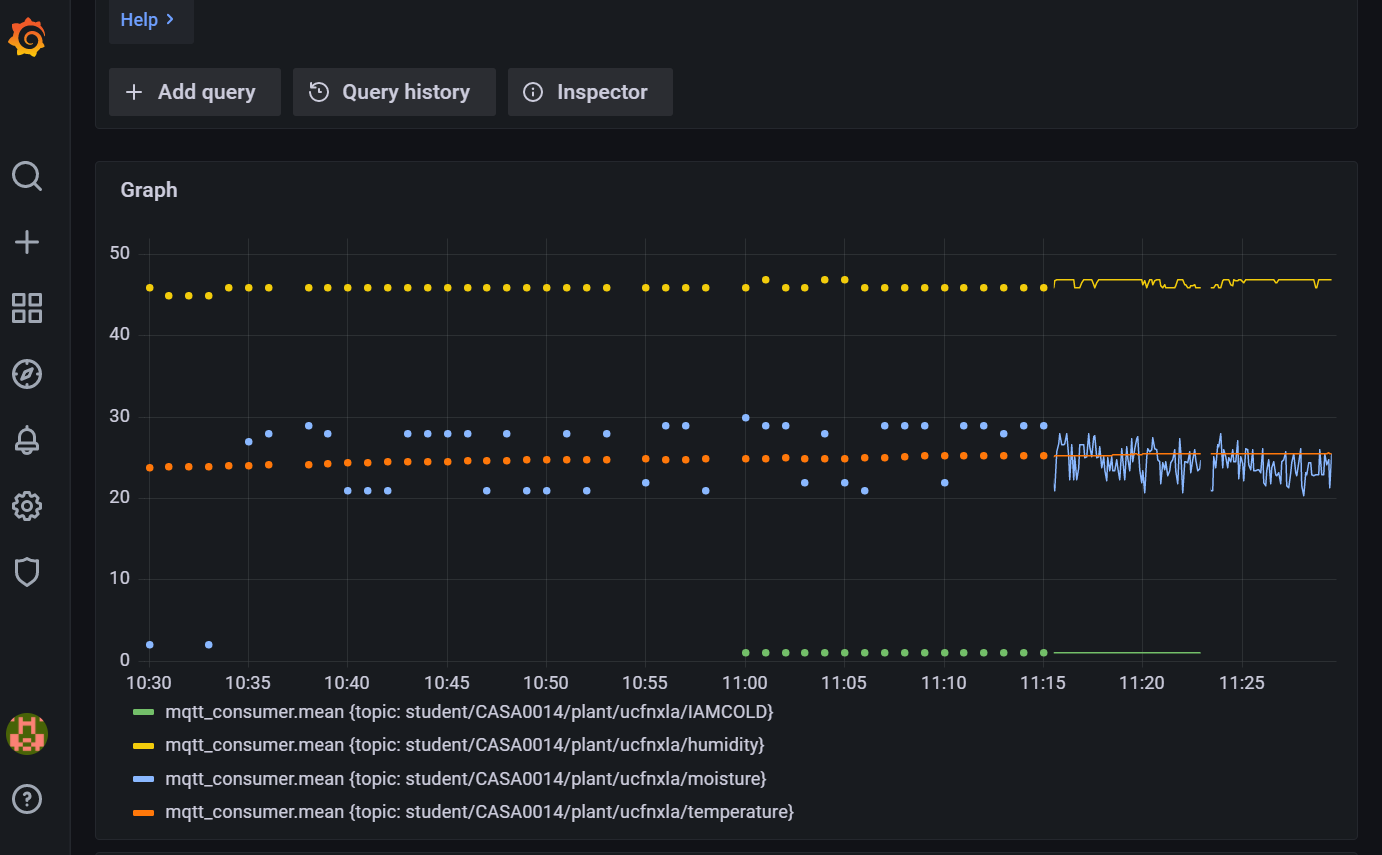The height and width of the screenshot is (855, 1382).
Task: Open the Grafana home logo
Action: [x=27, y=37]
